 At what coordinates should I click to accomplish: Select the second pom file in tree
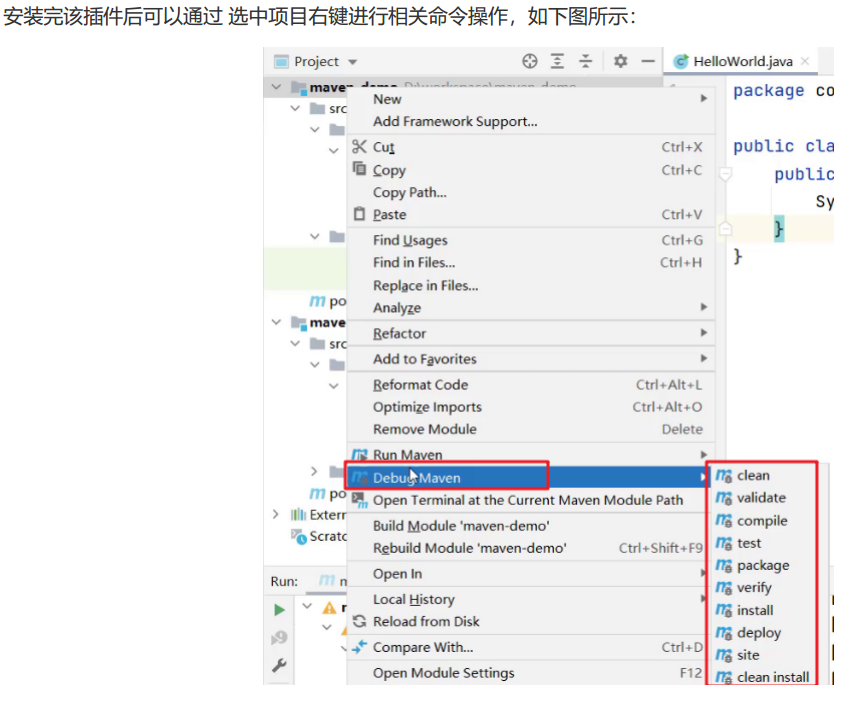pyautogui.click(x=328, y=494)
